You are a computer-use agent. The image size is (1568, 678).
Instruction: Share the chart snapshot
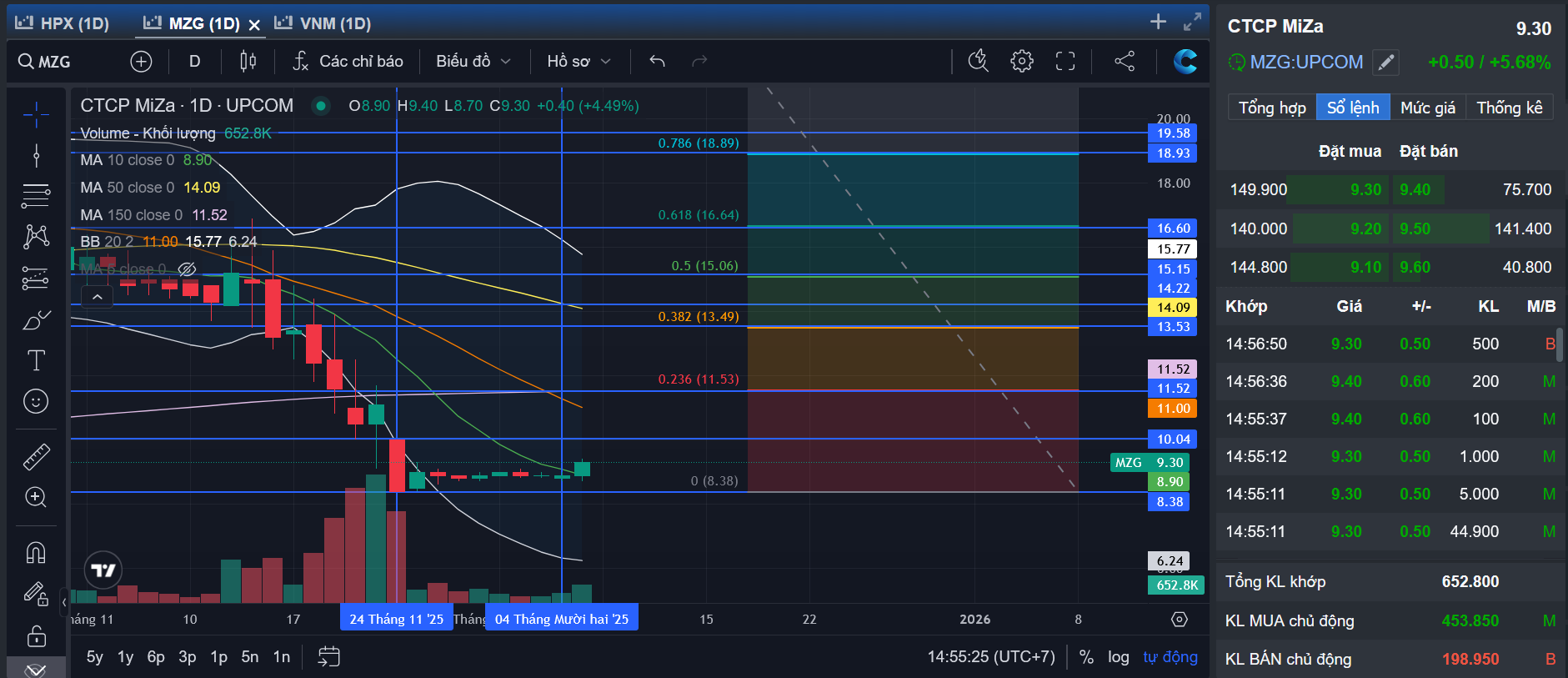coord(1125,61)
